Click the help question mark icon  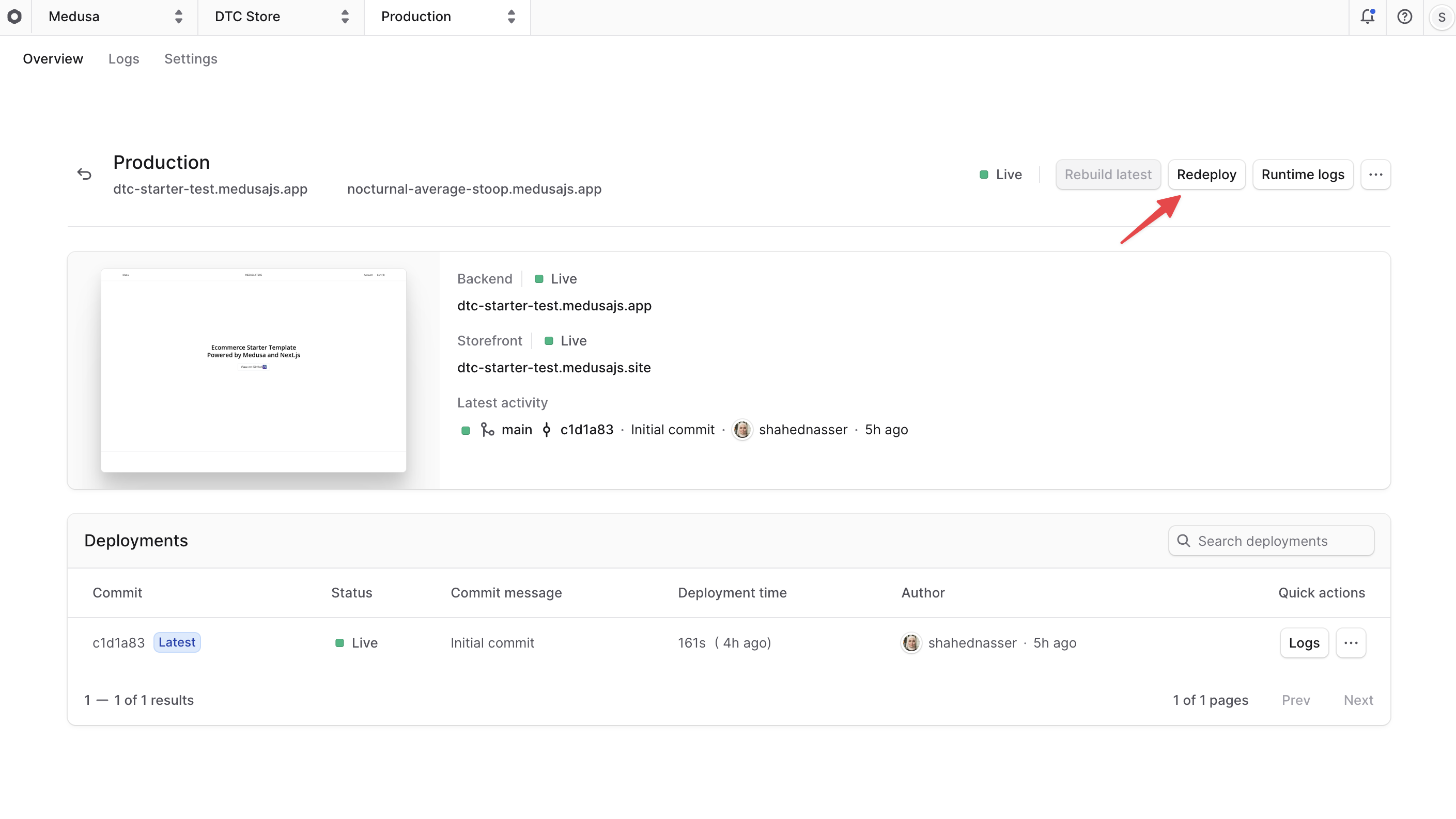pos(1404,17)
